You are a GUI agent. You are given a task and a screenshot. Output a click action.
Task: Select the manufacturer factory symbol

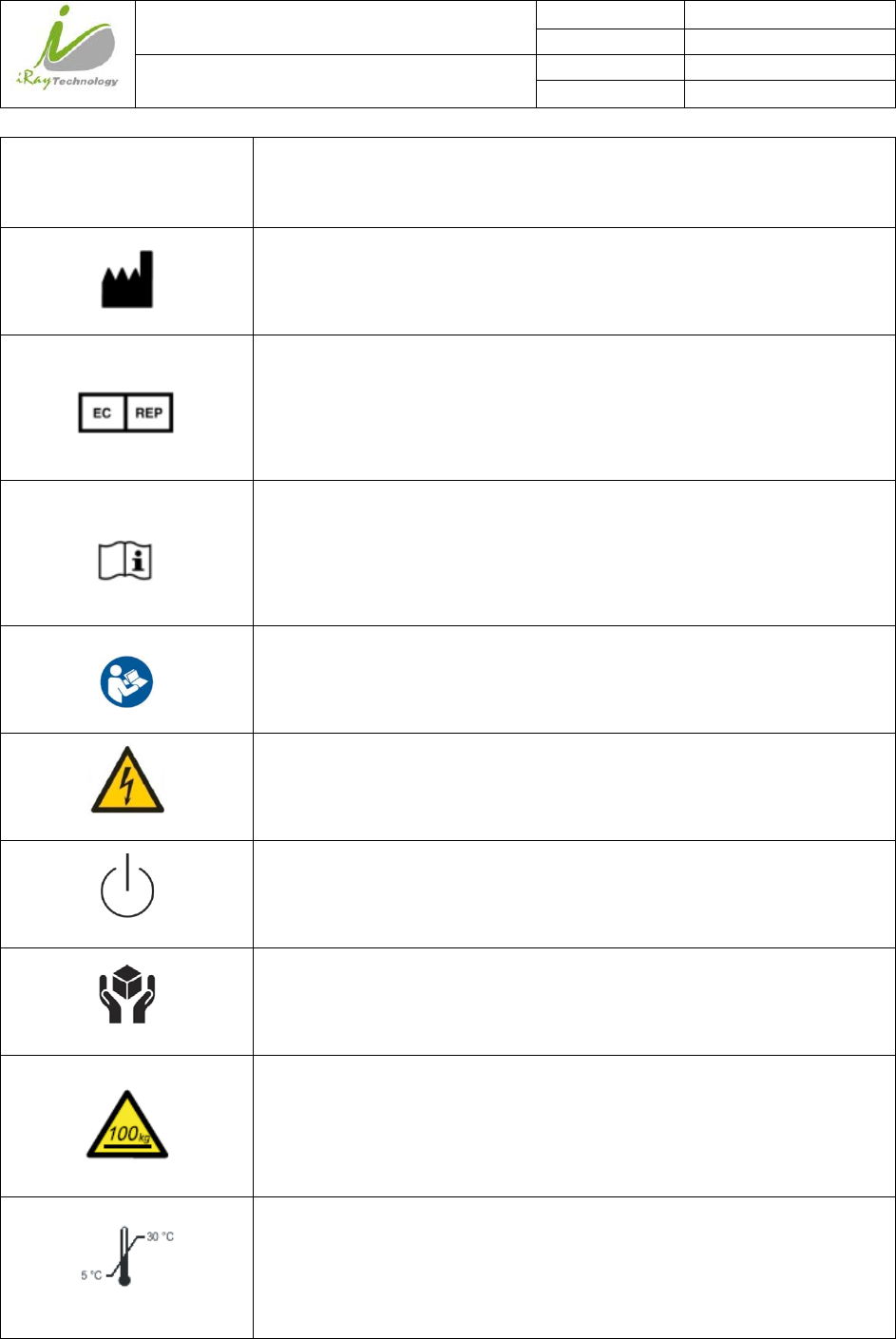coord(127,279)
